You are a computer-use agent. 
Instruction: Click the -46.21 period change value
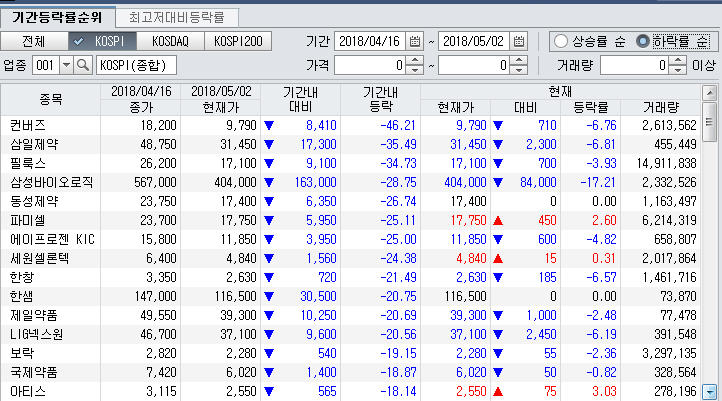(398, 125)
